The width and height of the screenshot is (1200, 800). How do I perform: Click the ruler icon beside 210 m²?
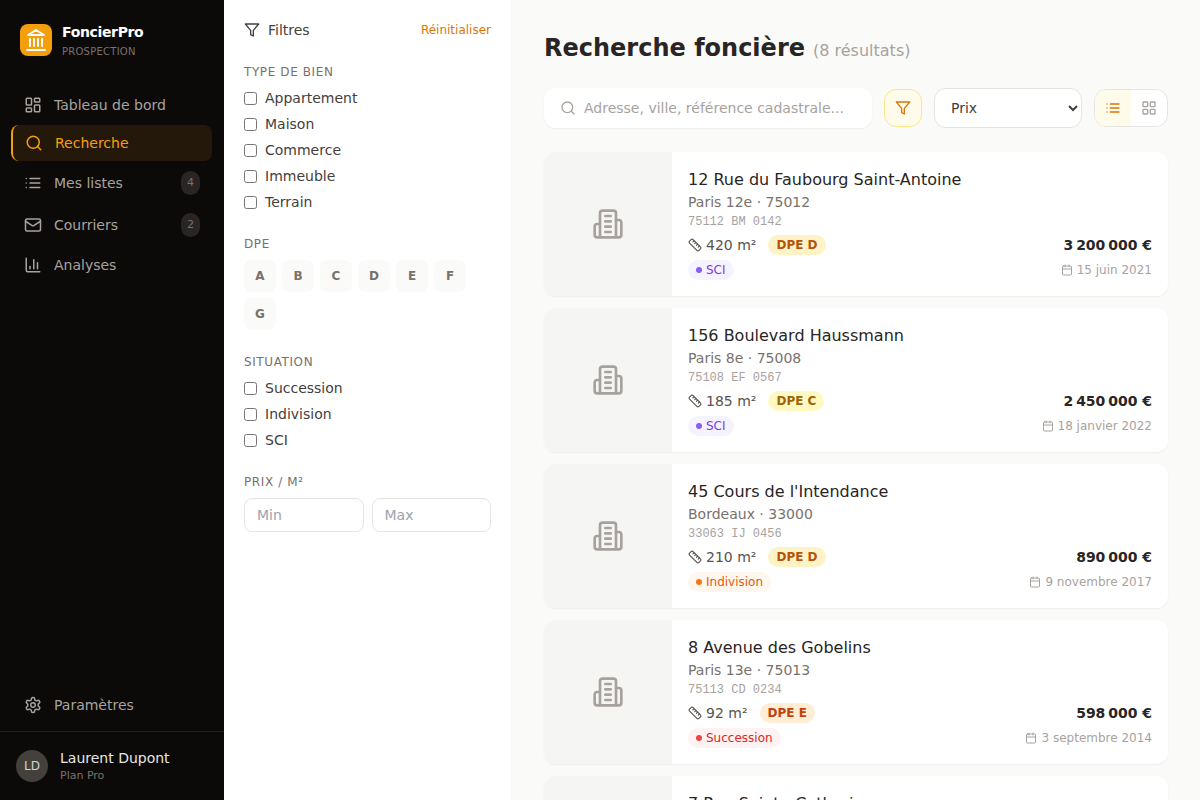[x=695, y=557]
